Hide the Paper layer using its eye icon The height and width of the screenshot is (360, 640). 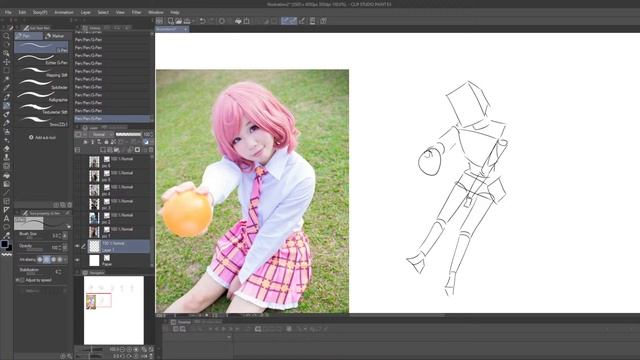(x=77, y=260)
